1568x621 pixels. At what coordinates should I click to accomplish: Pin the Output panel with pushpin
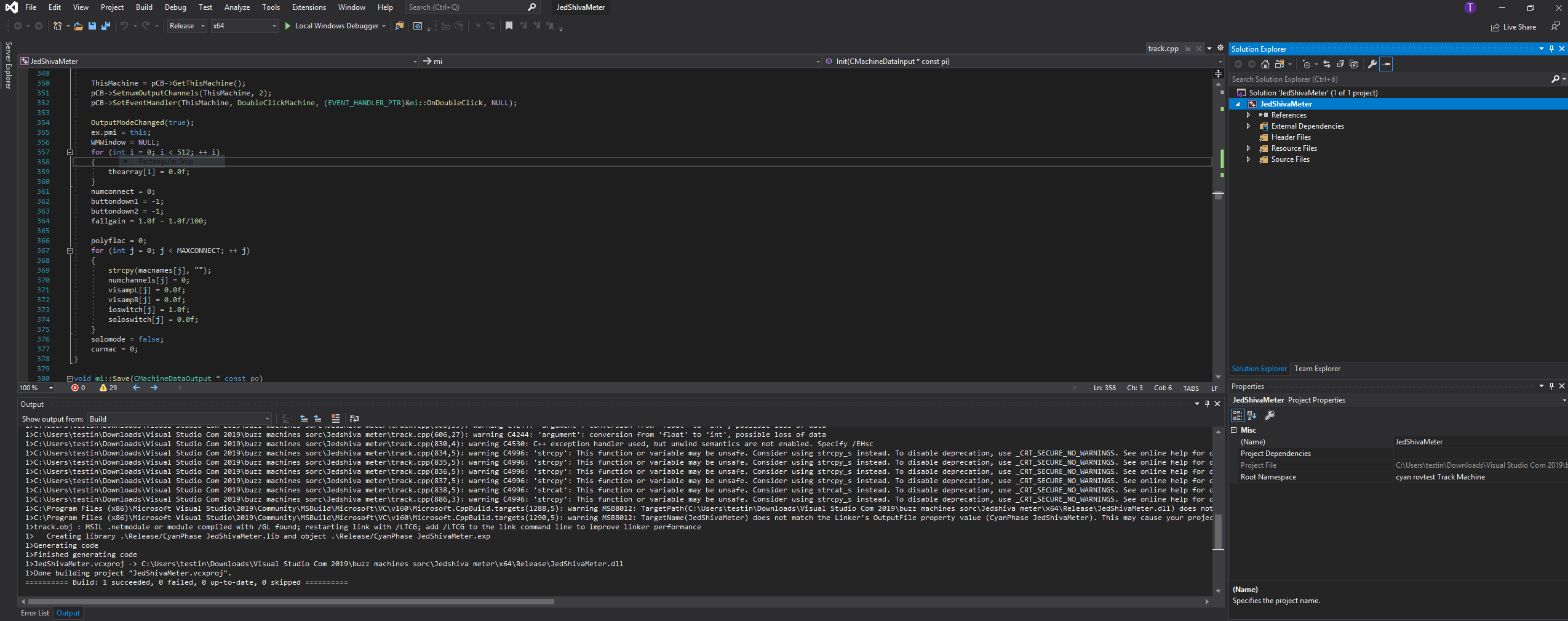[x=1207, y=404]
